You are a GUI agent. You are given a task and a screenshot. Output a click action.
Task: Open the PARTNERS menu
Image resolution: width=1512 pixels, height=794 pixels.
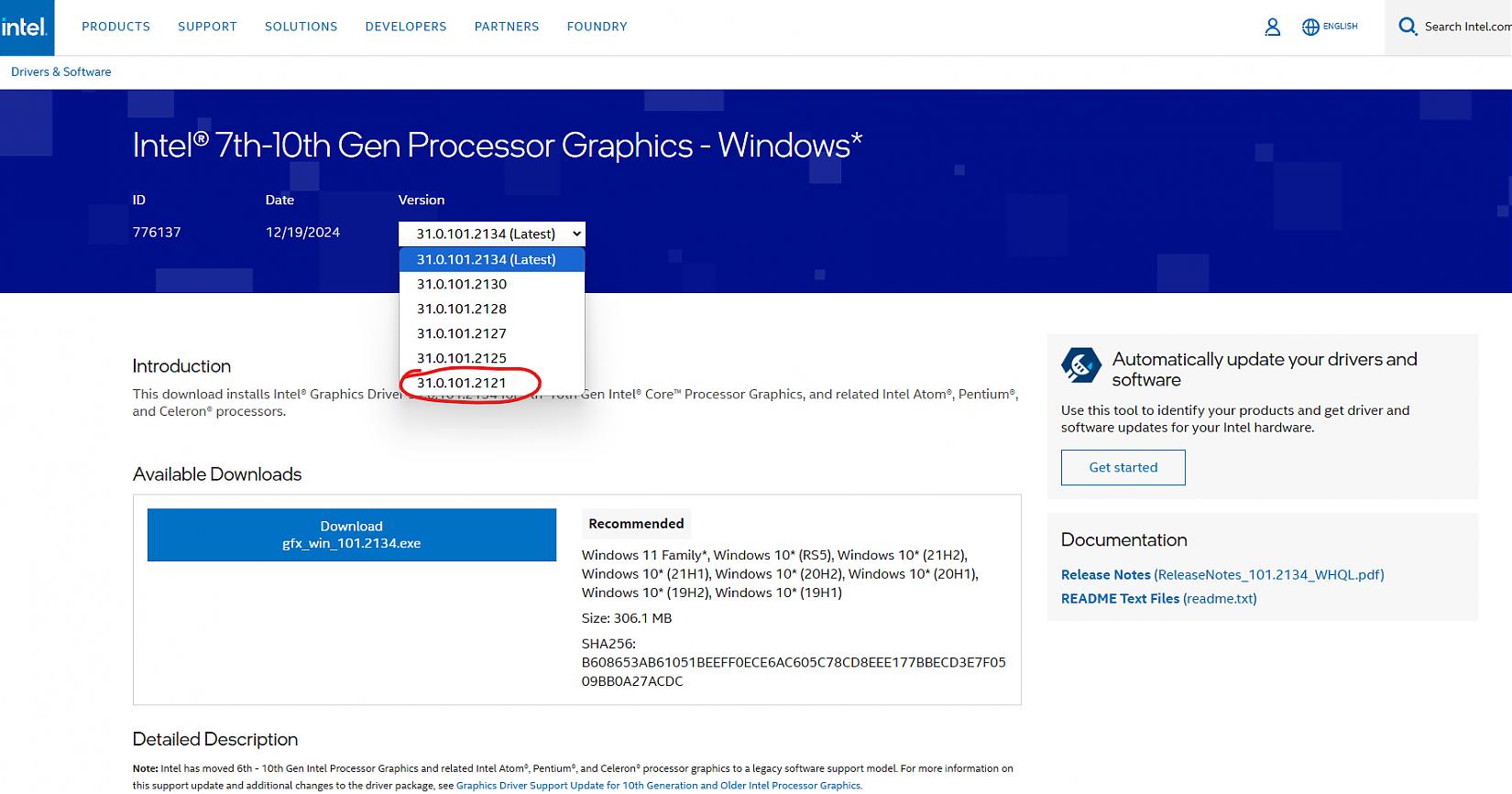(x=507, y=27)
